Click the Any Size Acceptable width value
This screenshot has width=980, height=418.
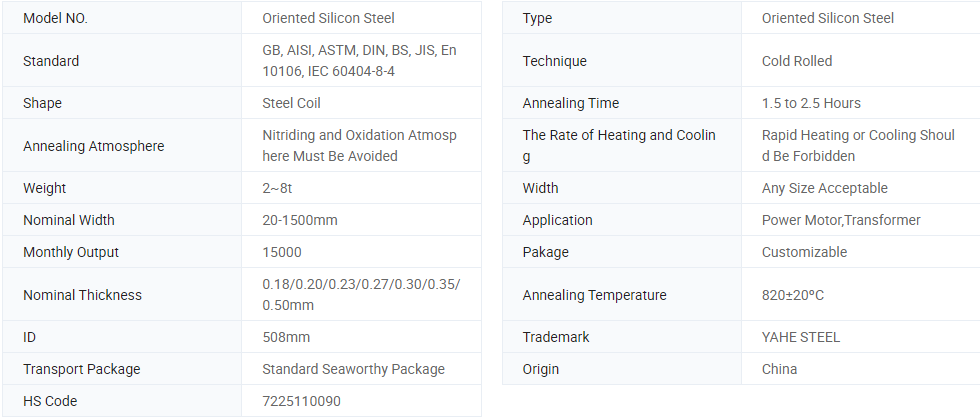824,188
